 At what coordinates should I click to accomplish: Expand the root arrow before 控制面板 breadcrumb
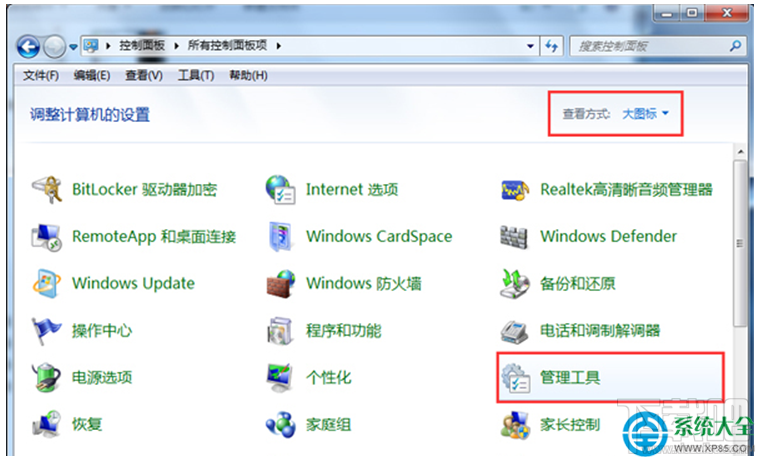coord(108,46)
